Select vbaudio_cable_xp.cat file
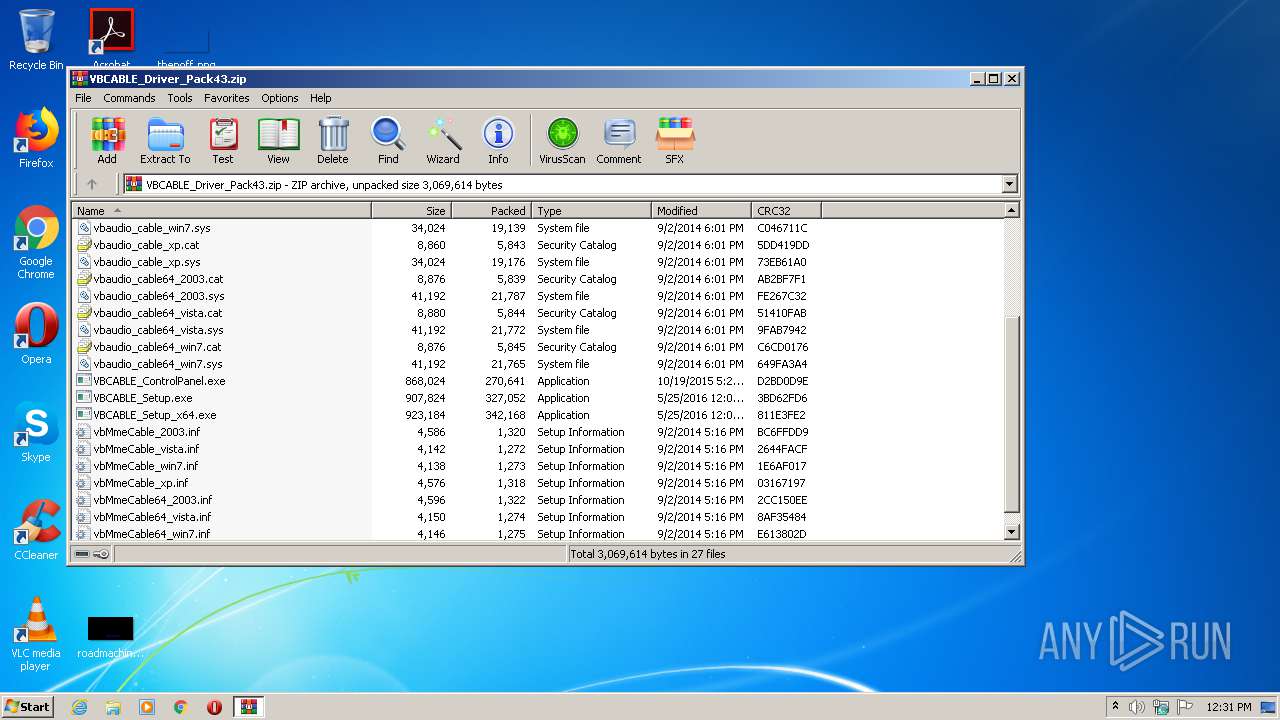 tap(146, 245)
